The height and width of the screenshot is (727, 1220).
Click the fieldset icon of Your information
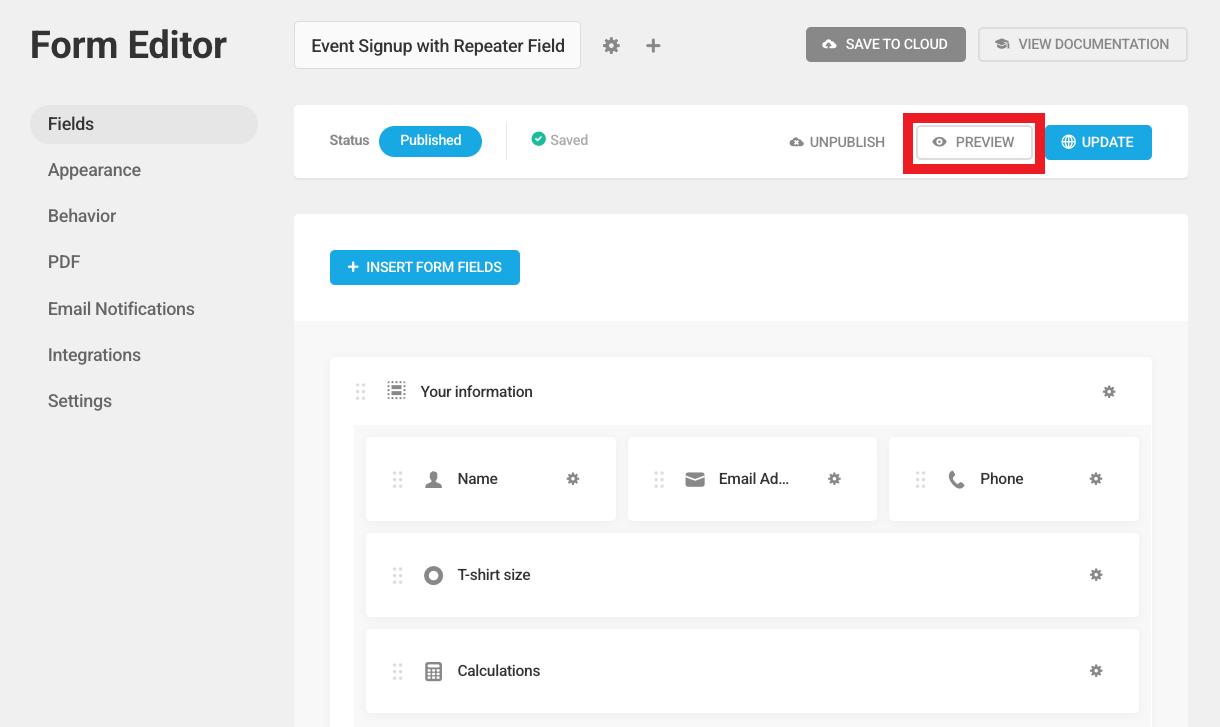(397, 391)
